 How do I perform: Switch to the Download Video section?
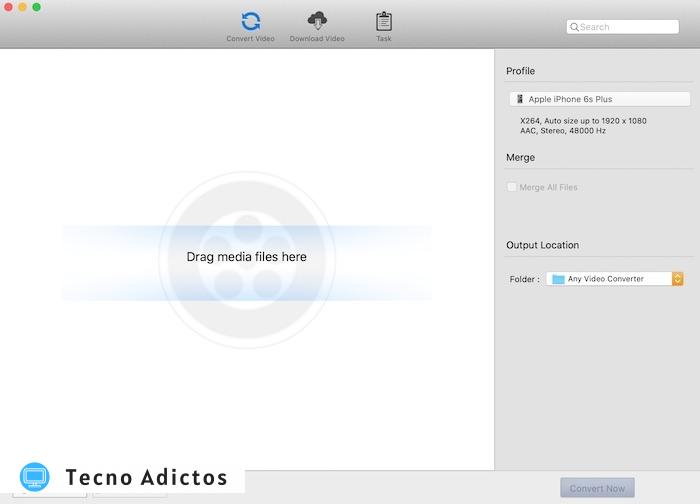pos(317,26)
